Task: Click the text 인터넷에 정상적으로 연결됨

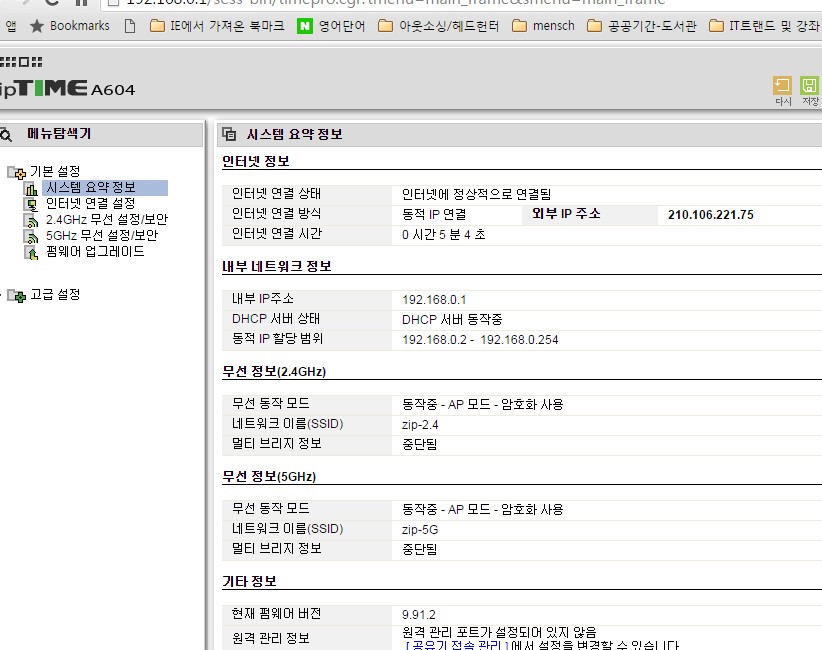Action: (x=477, y=194)
